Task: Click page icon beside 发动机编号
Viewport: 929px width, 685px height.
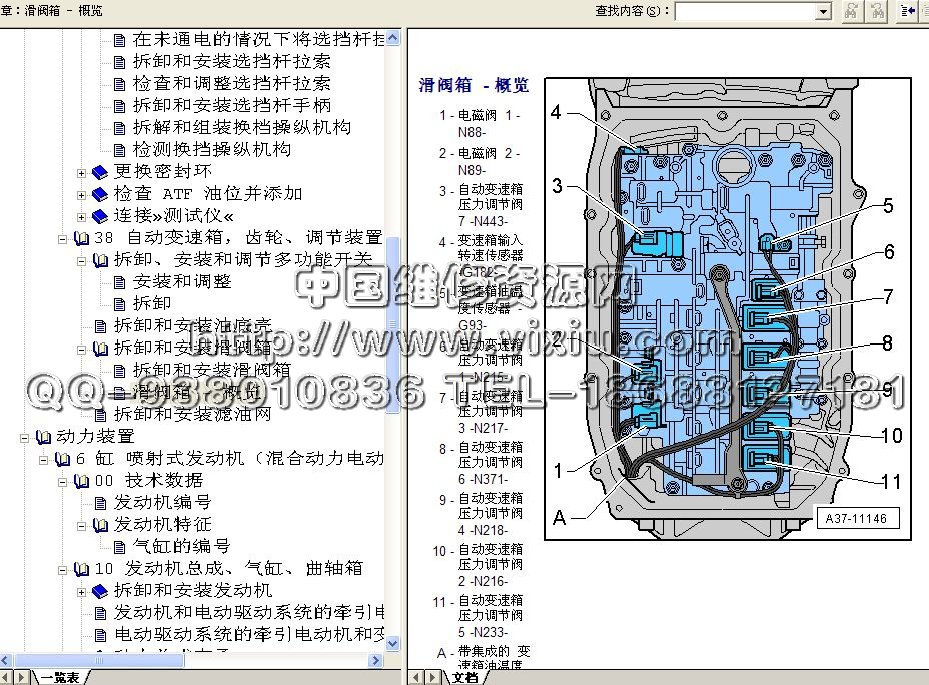Action: [99, 502]
